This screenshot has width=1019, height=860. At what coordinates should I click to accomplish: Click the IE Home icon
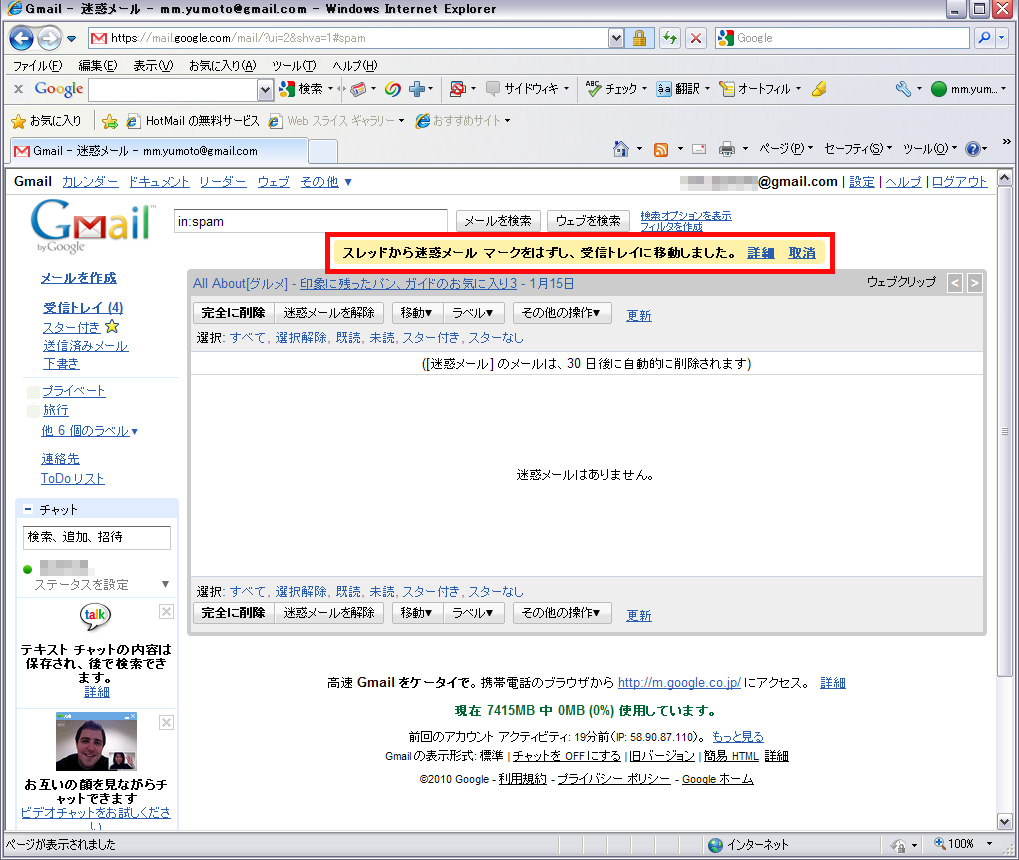pyautogui.click(x=621, y=150)
